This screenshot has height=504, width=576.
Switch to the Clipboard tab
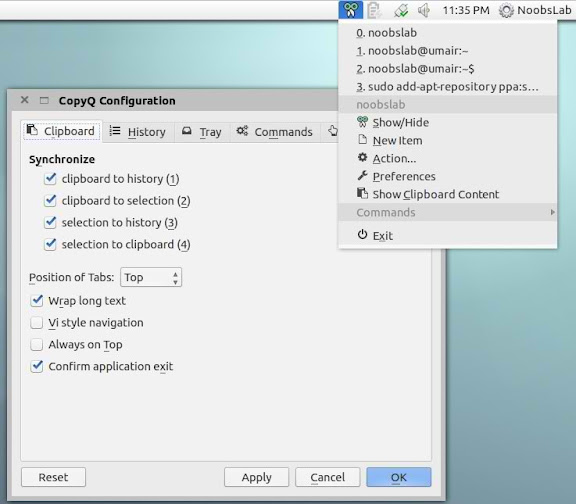(62, 131)
